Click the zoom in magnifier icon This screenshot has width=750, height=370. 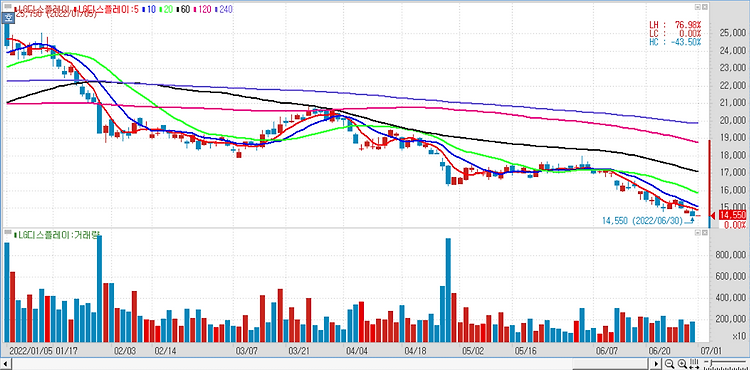pos(682,363)
